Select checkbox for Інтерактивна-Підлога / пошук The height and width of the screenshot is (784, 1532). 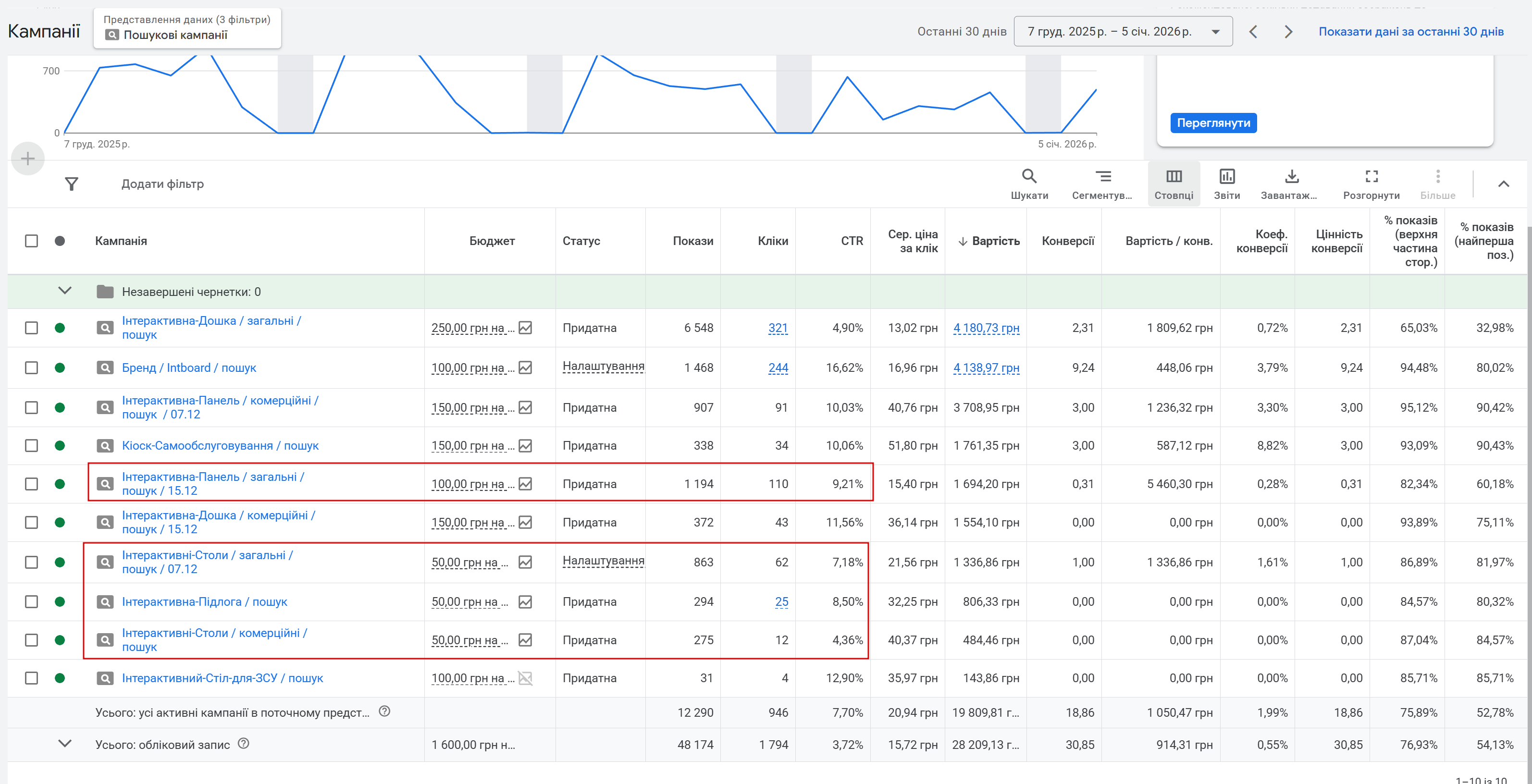pos(32,602)
